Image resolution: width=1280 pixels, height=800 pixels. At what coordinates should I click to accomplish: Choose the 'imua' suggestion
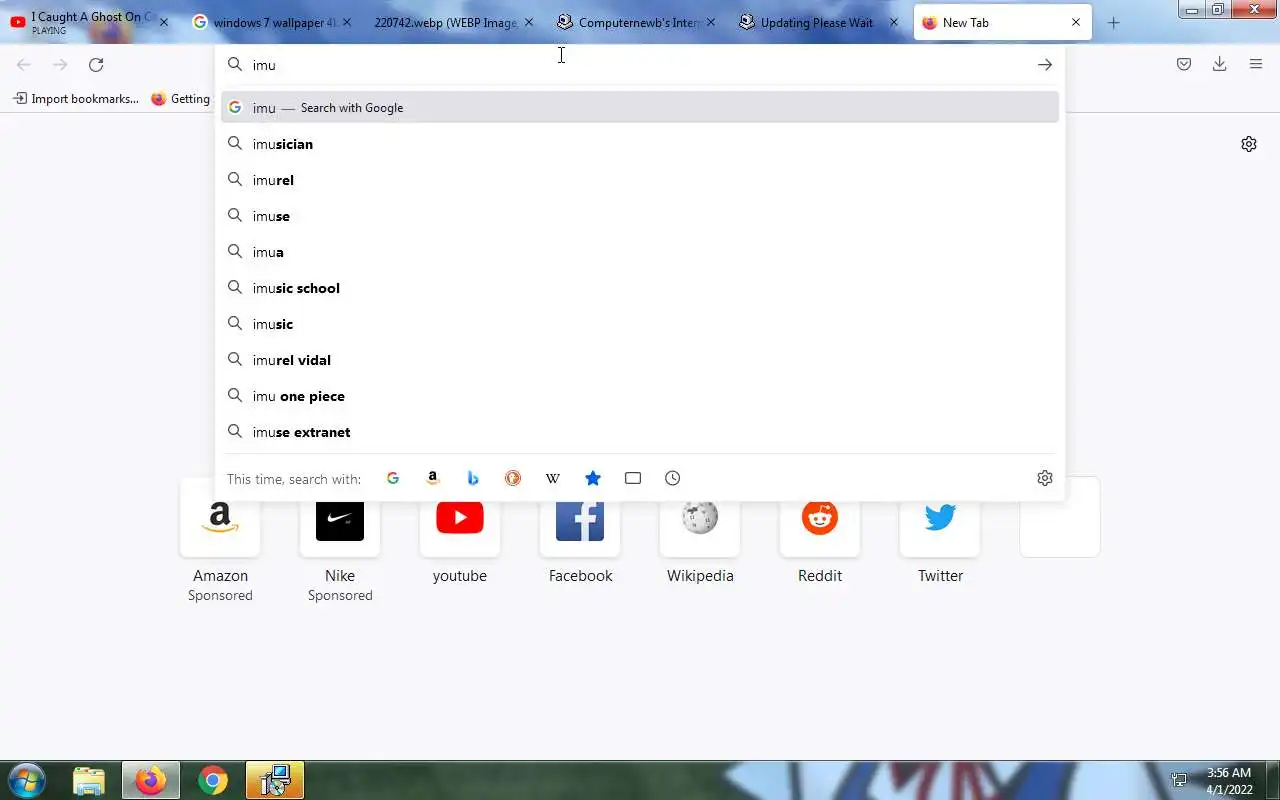tap(640, 252)
